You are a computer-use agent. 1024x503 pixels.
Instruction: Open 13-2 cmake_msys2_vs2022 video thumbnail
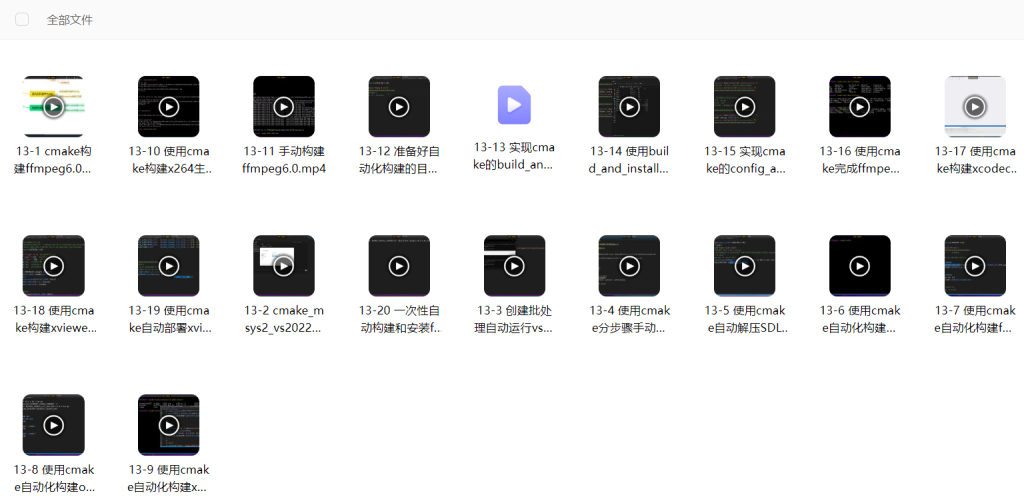click(284, 266)
